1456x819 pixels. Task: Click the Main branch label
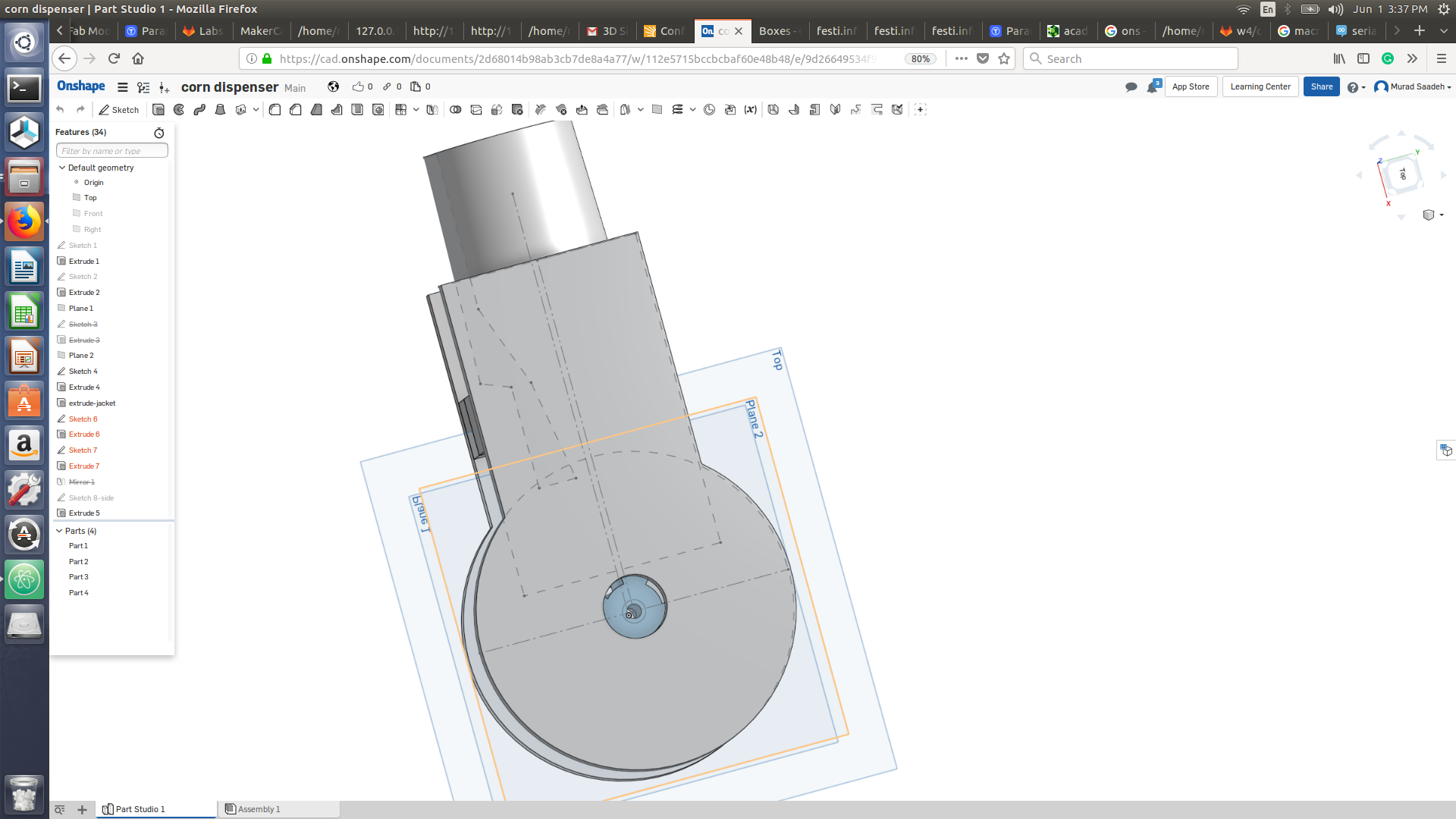[x=295, y=89]
